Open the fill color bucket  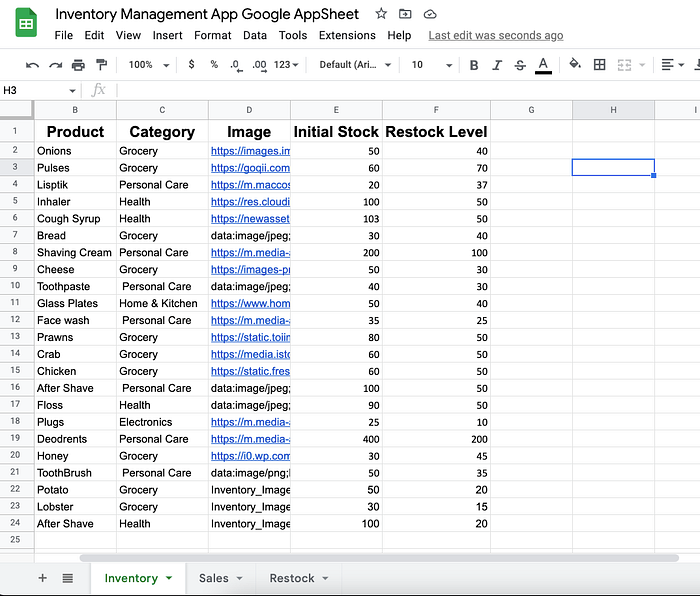point(575,64)
